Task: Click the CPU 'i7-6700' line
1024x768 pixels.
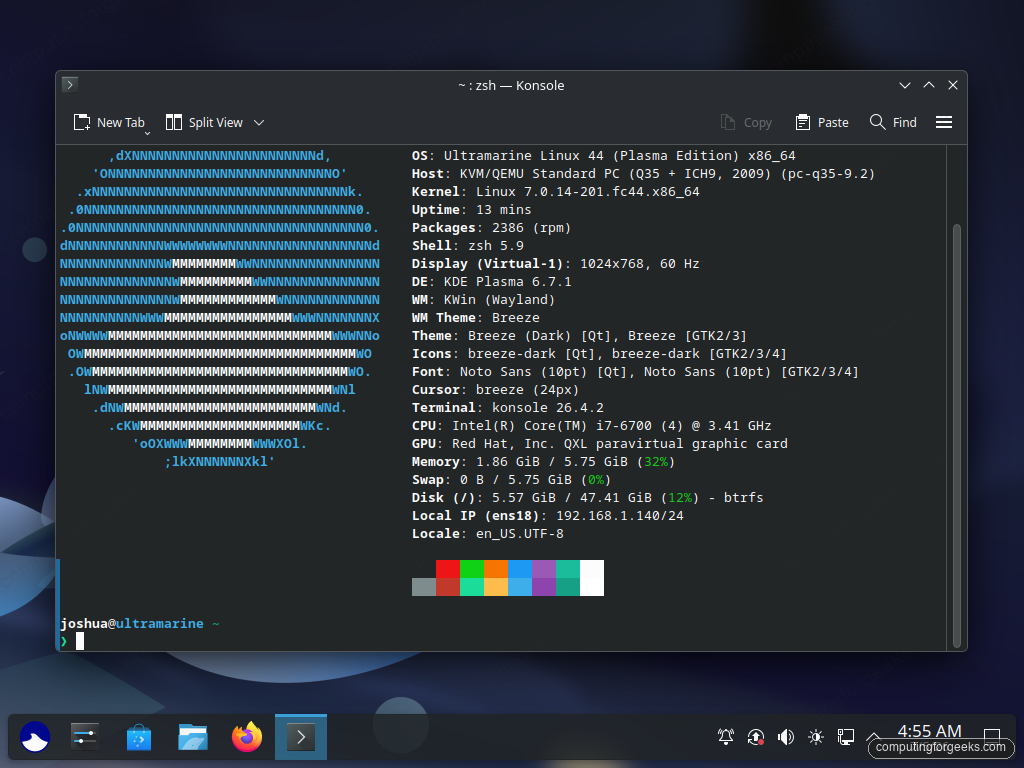Action: click(x=592, y=426)
